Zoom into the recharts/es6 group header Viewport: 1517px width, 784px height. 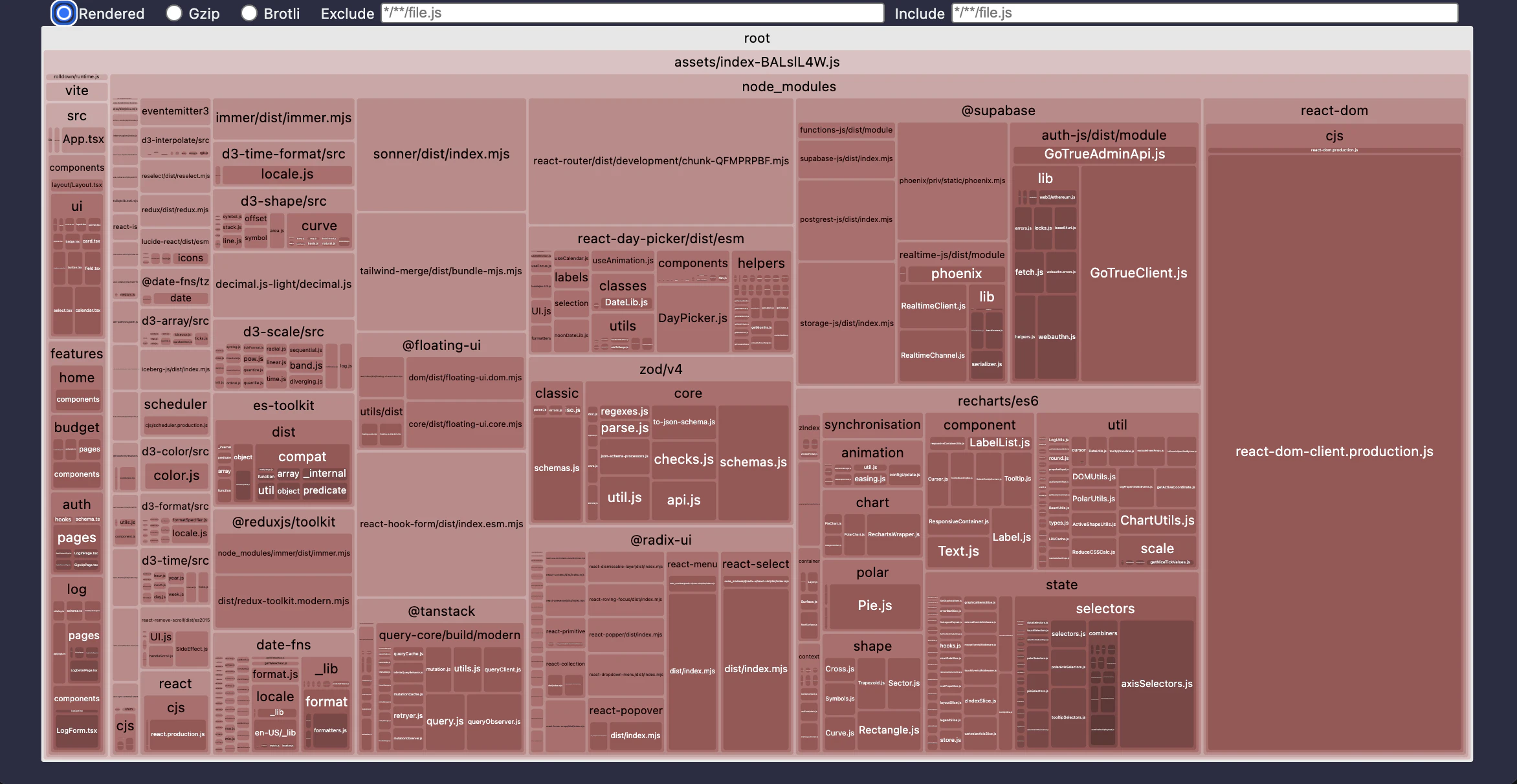coord(998,401)
